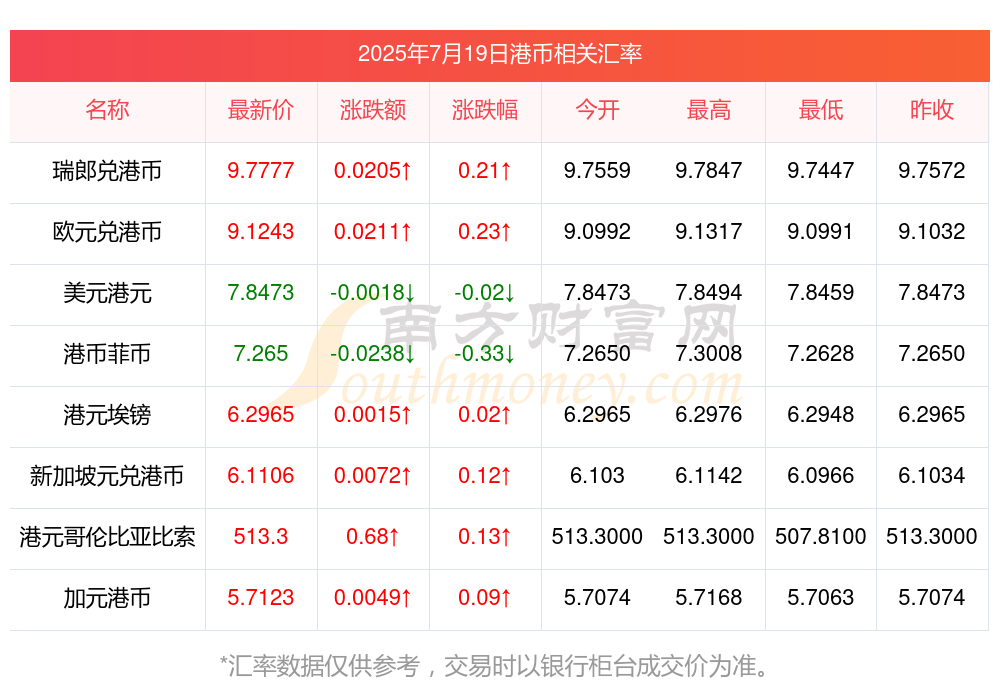Select the 港元埃镑 row name
The width and height of the screenshot is (1000, 698).
click(x=107, y=415)
